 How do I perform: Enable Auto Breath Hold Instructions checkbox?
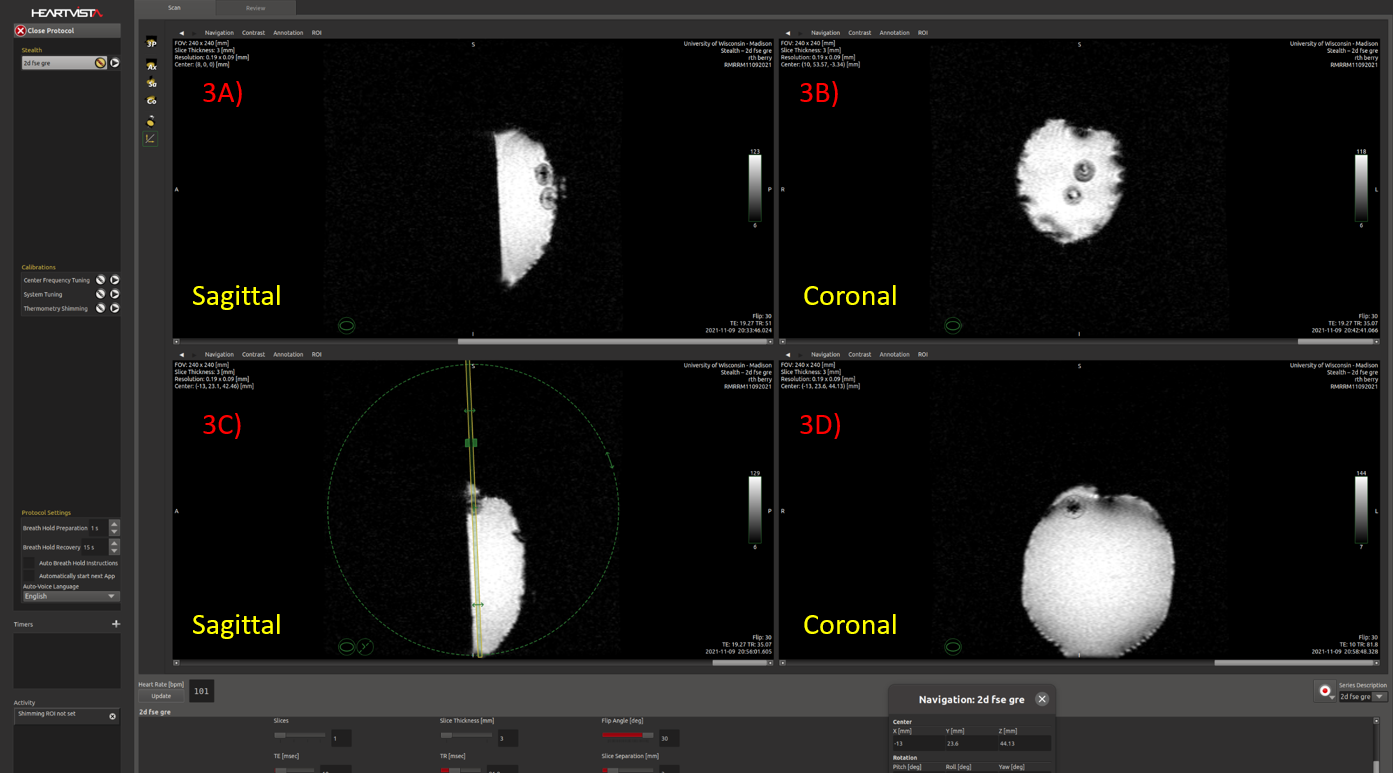(x=29, y=563)
